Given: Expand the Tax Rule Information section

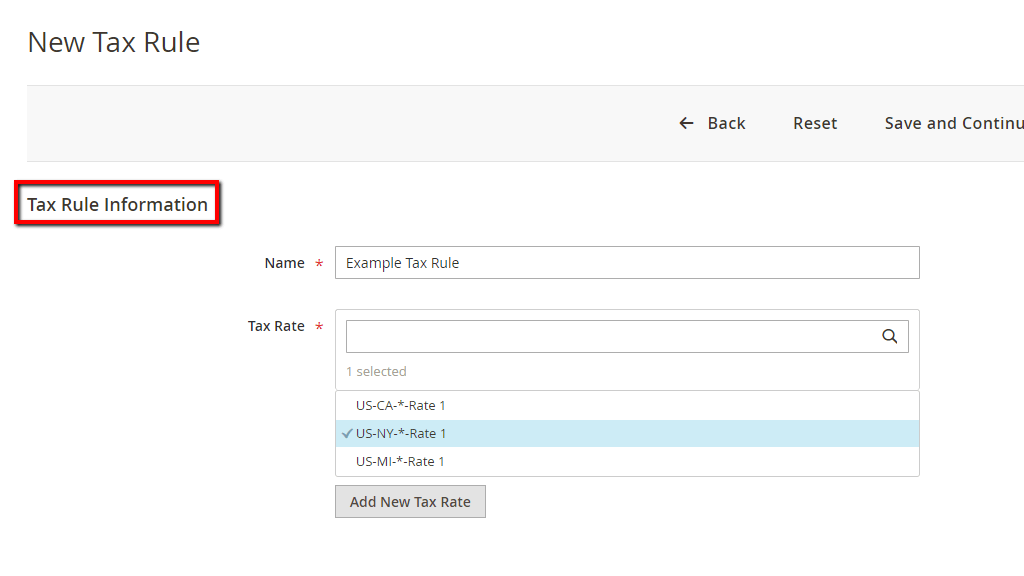Looking at the screenshot, I should click(117, 203).
